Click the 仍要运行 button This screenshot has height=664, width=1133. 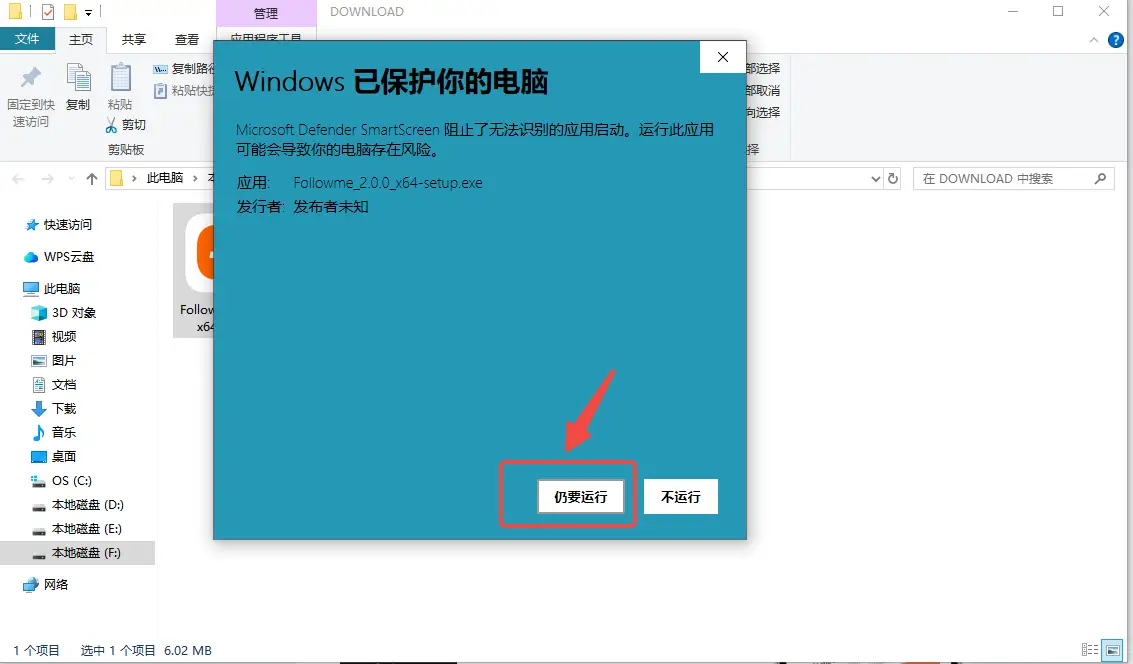pyautogui.click(x=580, y=496)
